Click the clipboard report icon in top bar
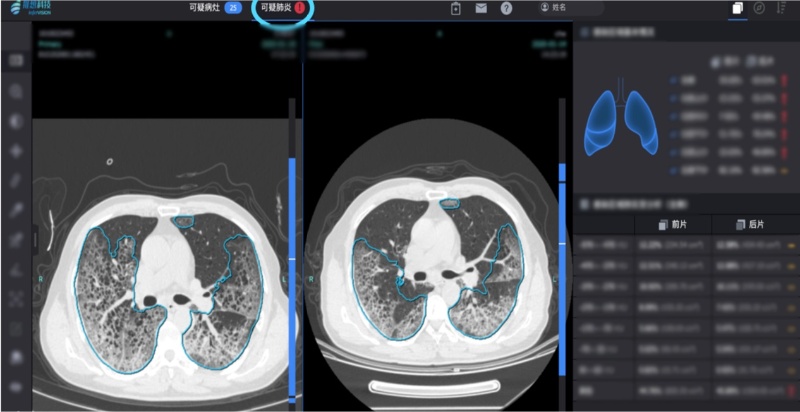The width and height of the screenshot is (800, 412). coord(455,8)
